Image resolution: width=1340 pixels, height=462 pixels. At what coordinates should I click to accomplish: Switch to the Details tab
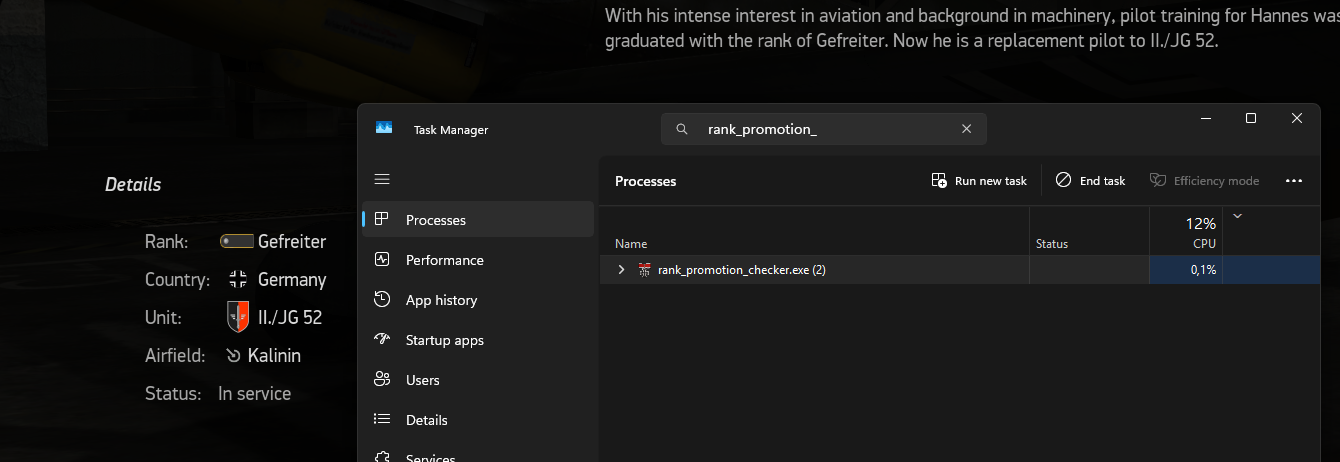point(426,420)
